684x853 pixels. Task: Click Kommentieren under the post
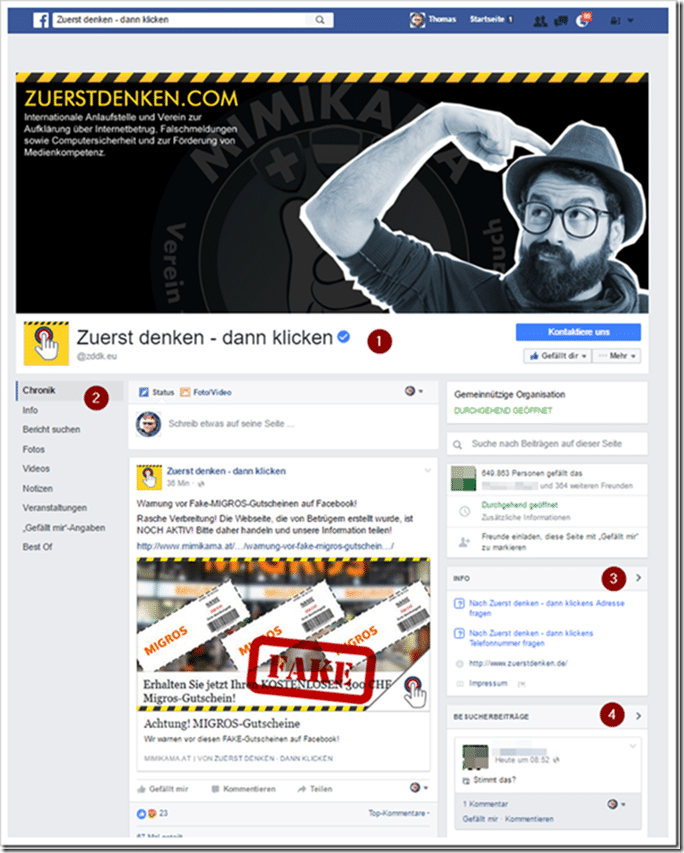tap(243, 789)
